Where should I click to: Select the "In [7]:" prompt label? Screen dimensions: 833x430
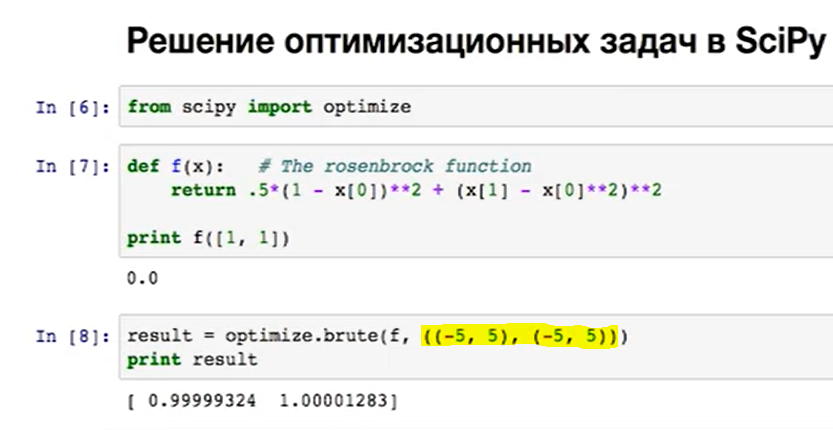click(73, 166)
